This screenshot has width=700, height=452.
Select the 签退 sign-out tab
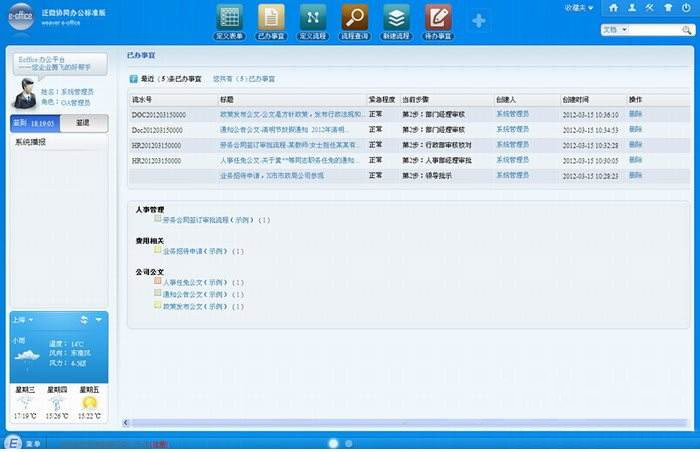[83, 123]
